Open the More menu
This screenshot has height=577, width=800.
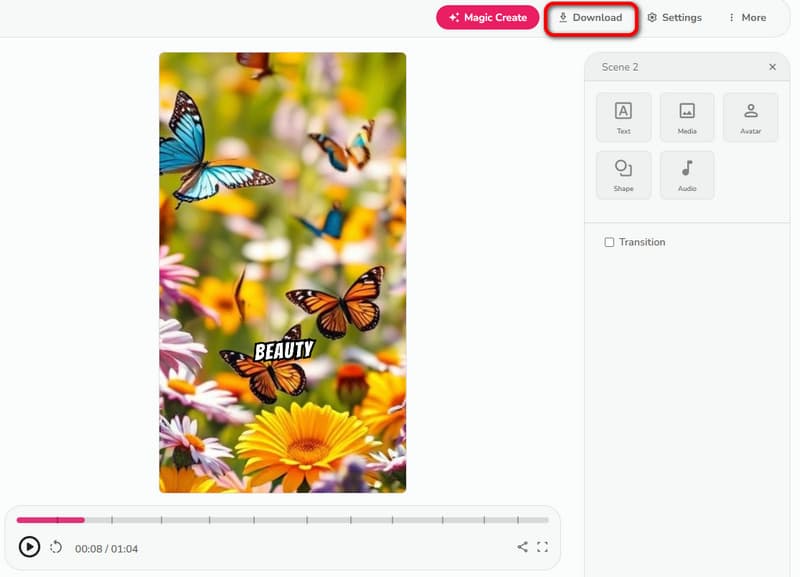coord(746,17)
